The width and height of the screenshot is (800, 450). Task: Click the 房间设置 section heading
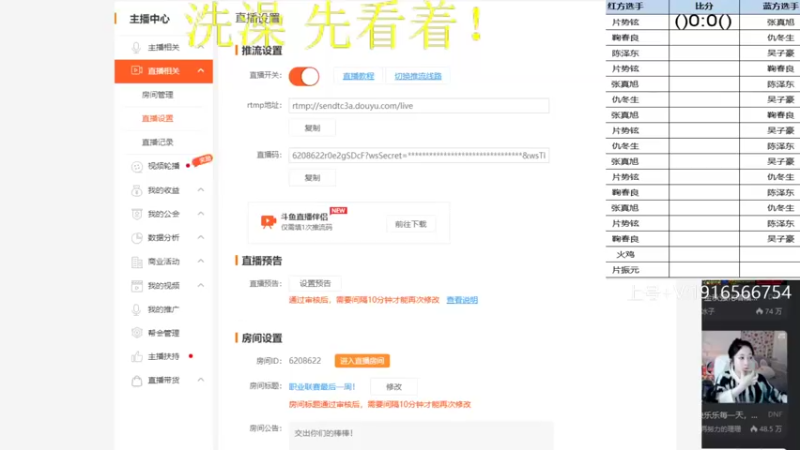(x=262, y=338)
